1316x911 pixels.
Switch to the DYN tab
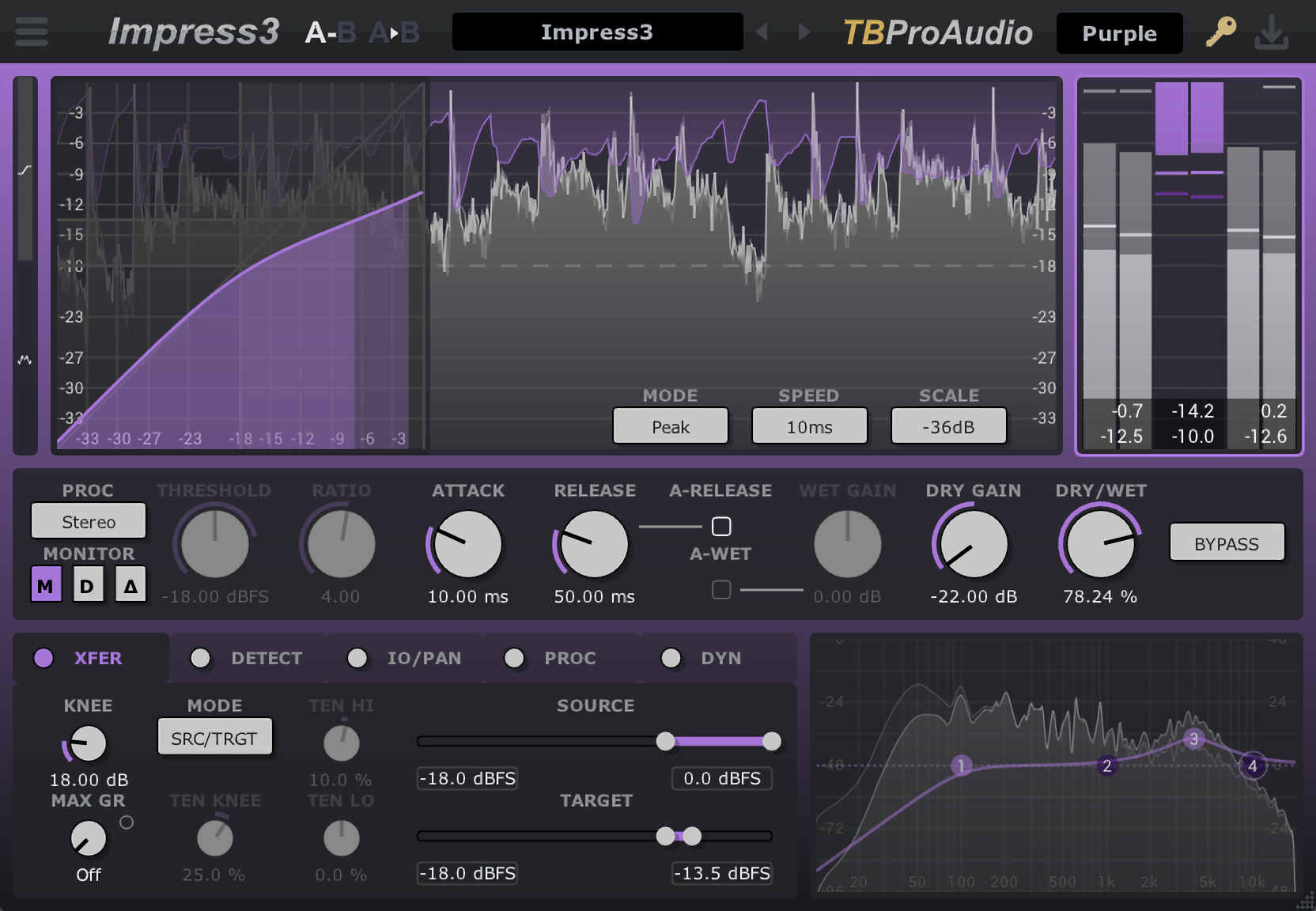(x=718, y=658)
